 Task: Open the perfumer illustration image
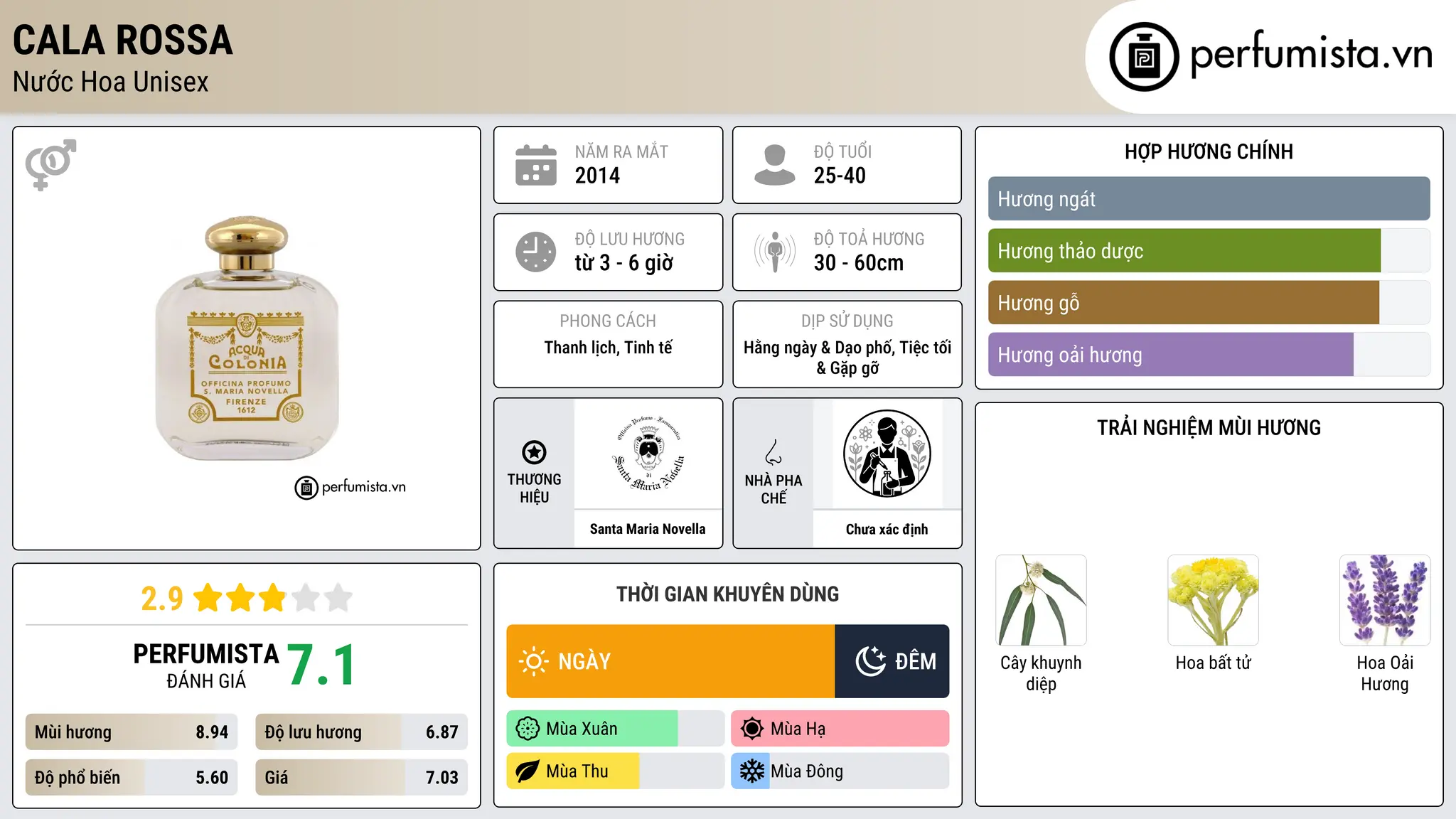tap(887, 454)
